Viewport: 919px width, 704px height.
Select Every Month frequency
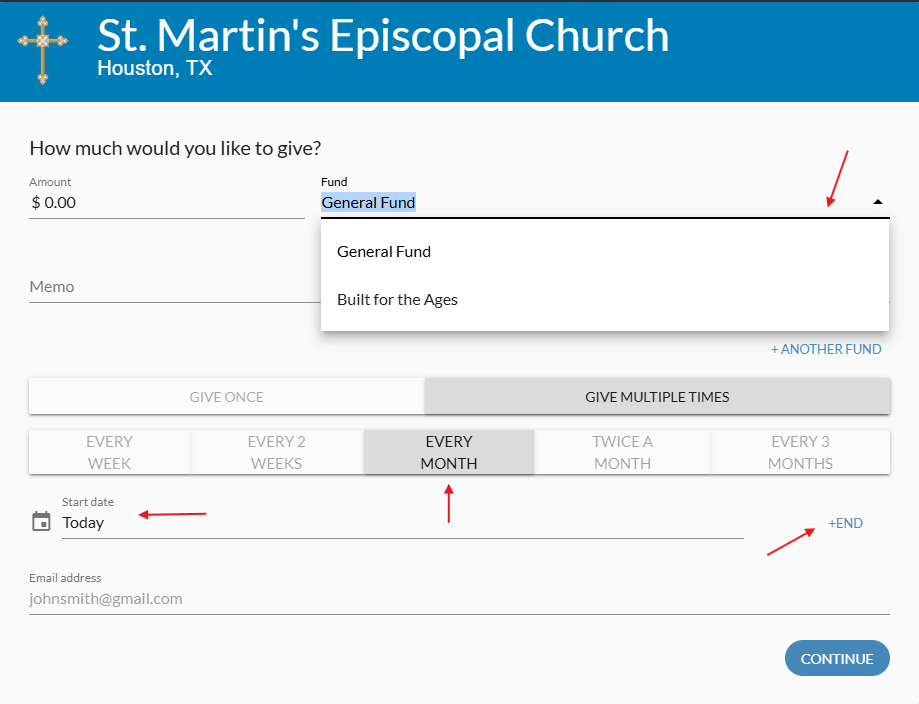(x=449, y=452)
